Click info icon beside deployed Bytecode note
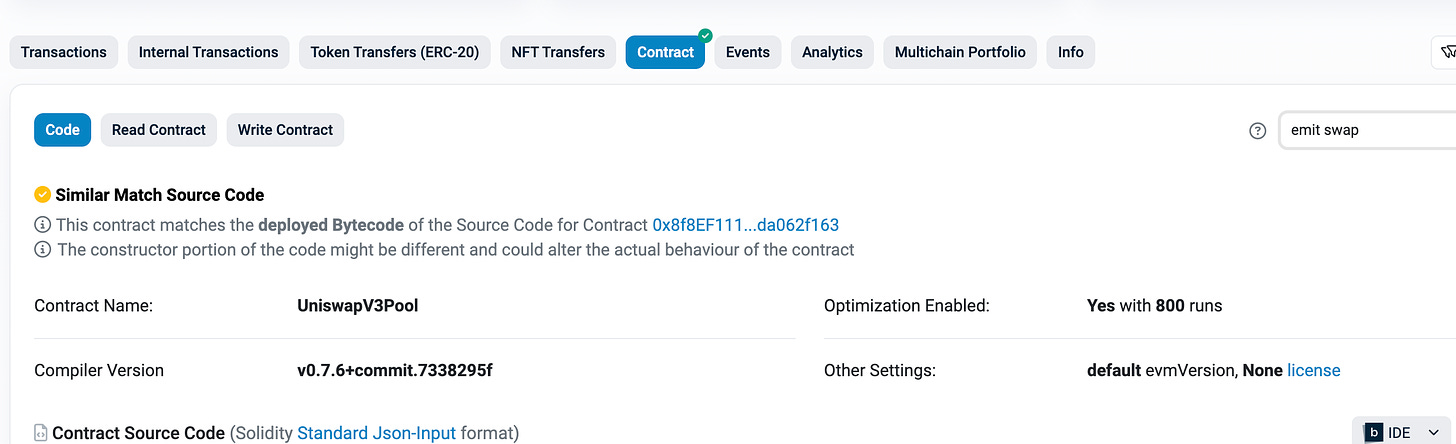The width and height of the screenshot is (1456, 444). tap(42, 225)
